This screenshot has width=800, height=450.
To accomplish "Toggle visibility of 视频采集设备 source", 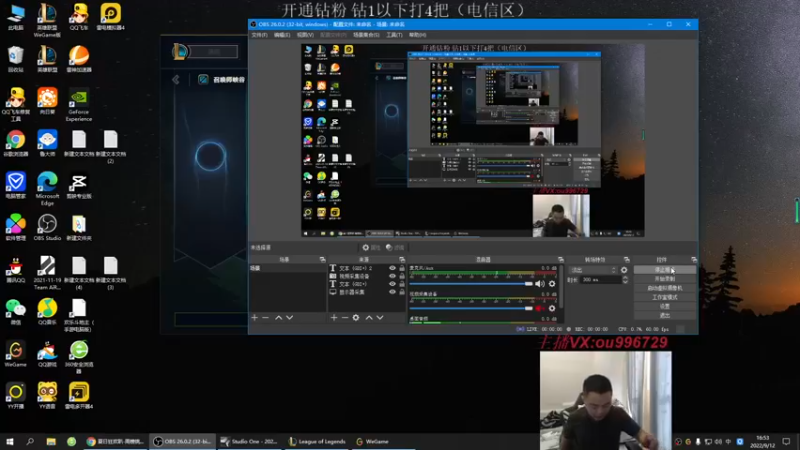I will tap(392, 276).
